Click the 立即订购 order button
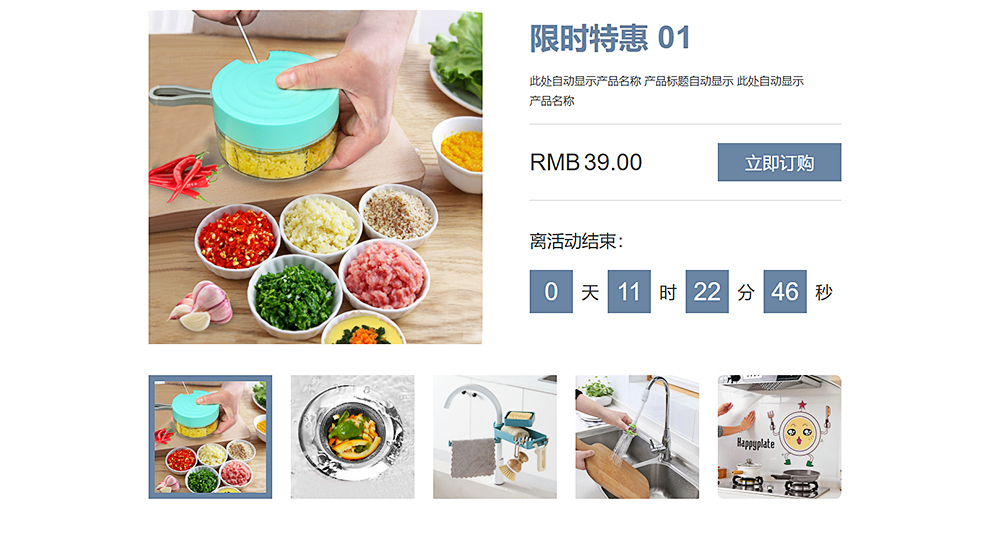 779,162
